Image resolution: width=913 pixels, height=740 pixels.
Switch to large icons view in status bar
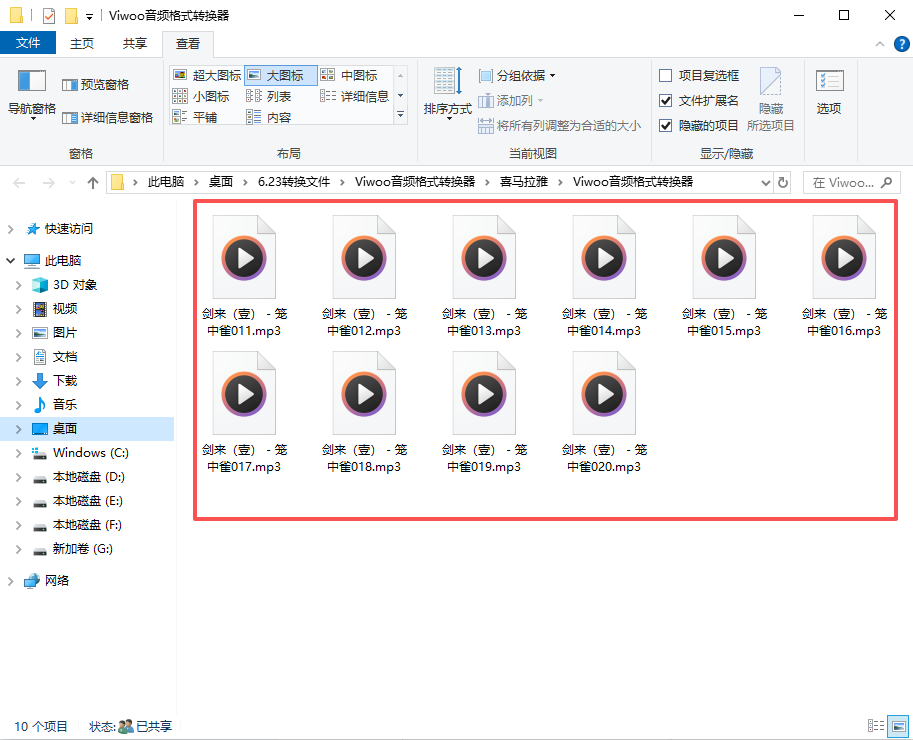click(898, 725)
